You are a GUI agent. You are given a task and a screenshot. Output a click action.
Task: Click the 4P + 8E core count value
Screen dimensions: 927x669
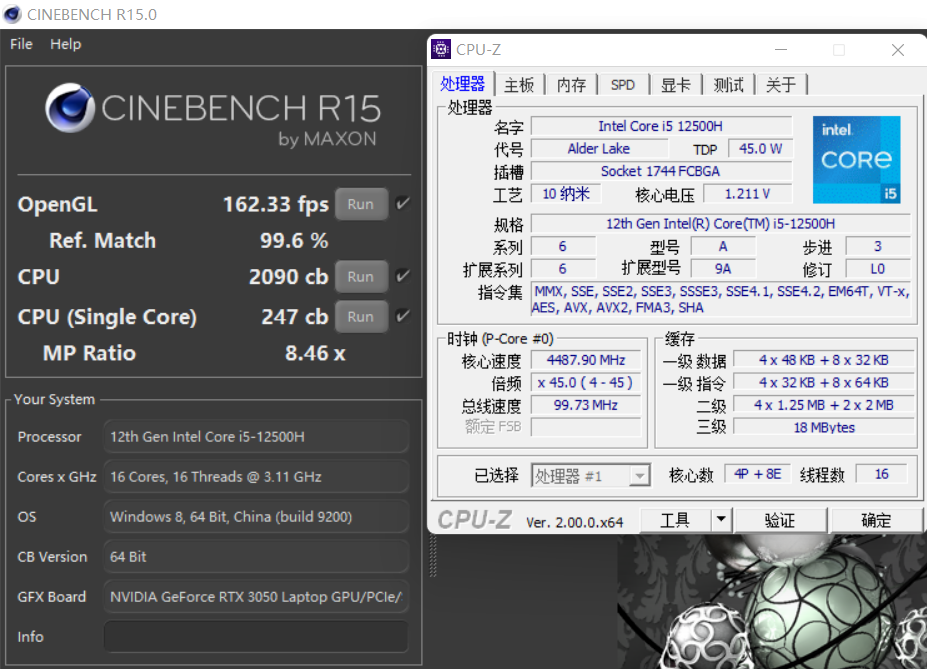coord(757,474)
